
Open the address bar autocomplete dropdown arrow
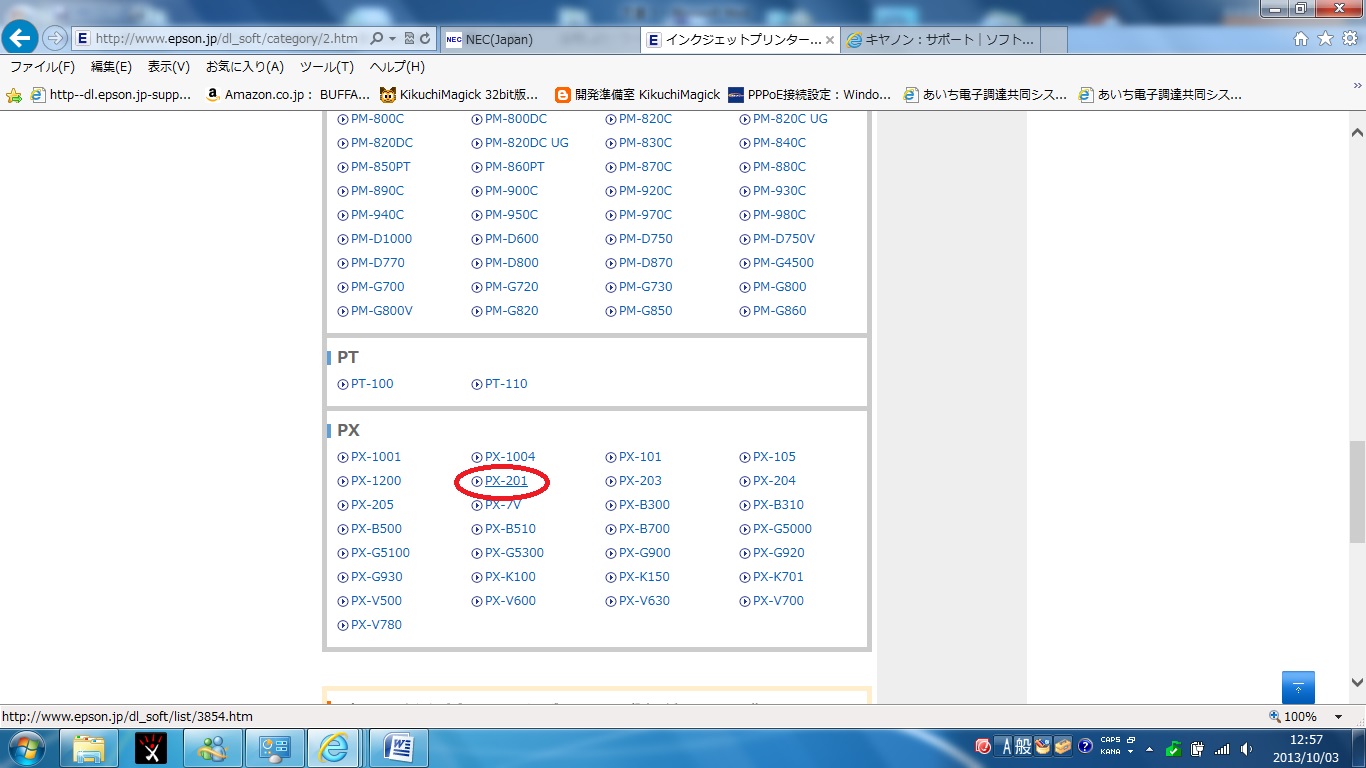pyautogui.click(x=392, y=39)
